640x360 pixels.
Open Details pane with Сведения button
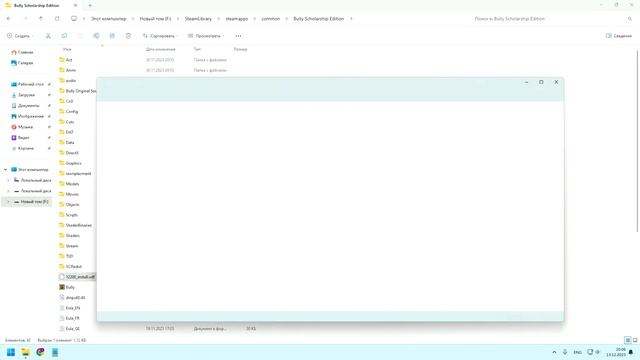coord(619,36)
